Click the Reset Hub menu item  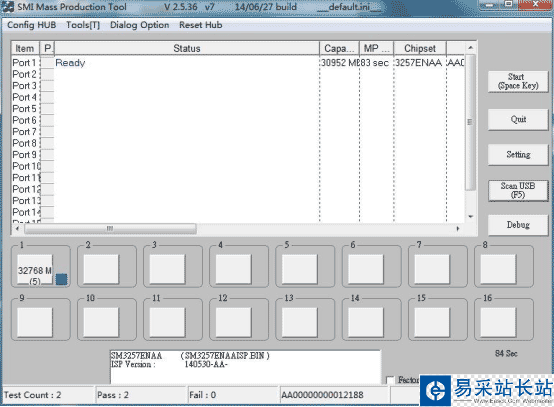pyautogui.click(x=201, y=25)
